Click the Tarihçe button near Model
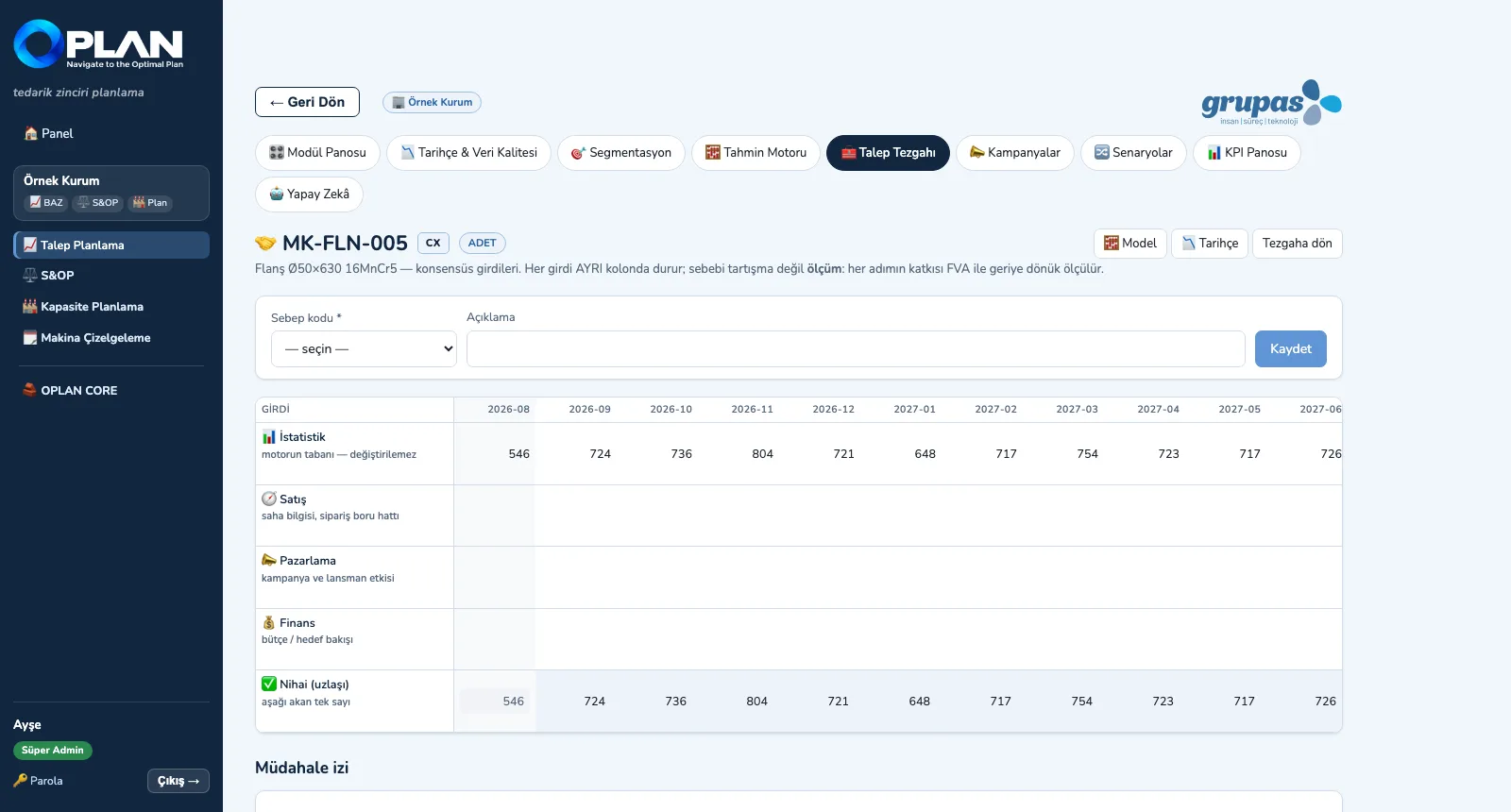The height and width of the screenshot is (812, 1511). 1210,244
